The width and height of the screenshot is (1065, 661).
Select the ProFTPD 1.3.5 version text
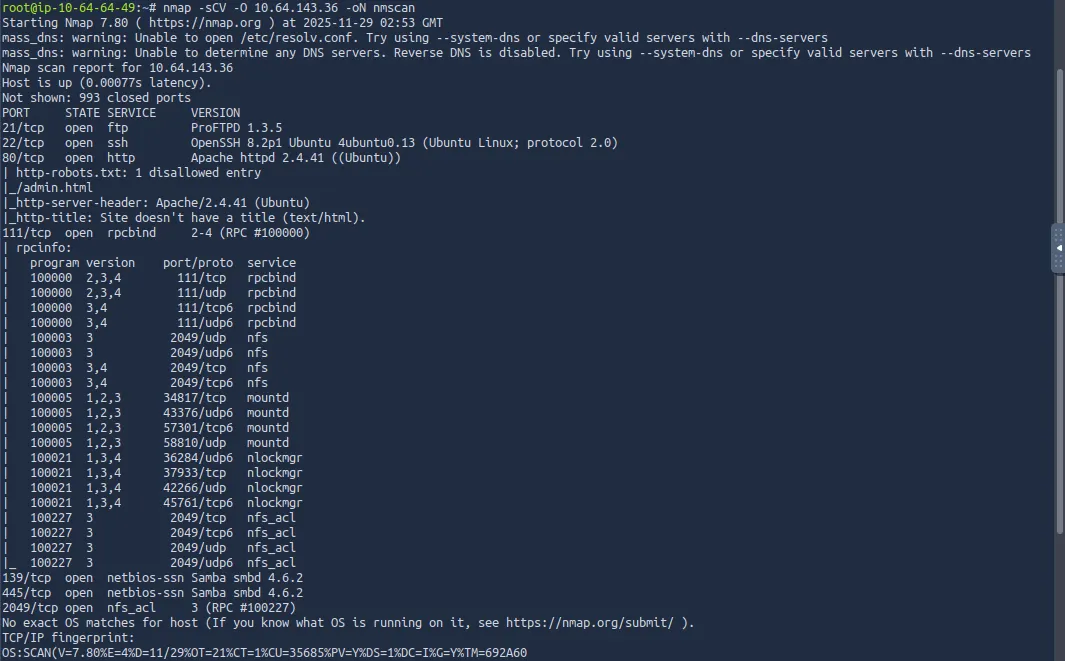point(238,128)
